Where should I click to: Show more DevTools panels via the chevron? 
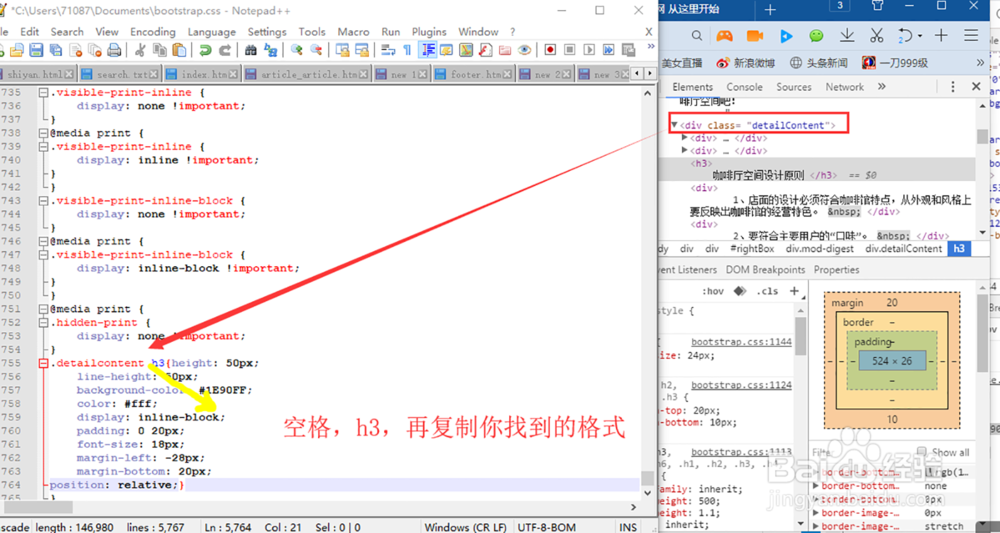coord(881,87)
